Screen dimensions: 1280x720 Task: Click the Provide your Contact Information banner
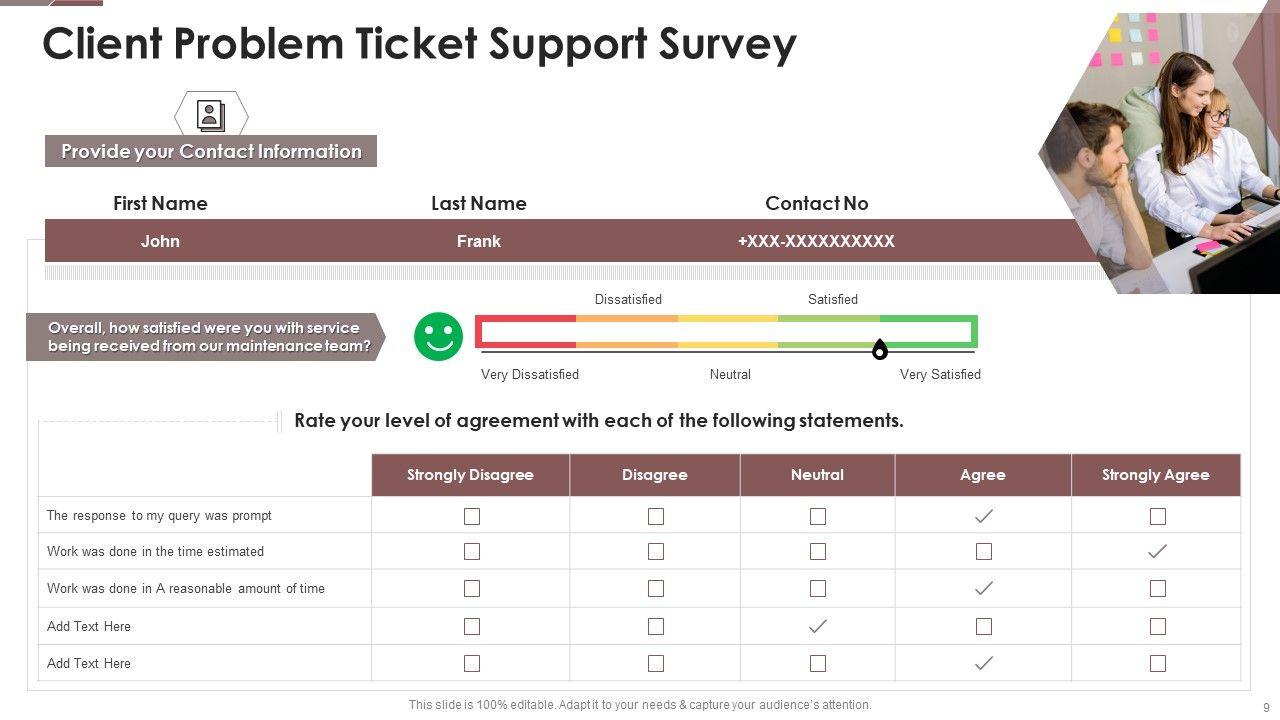pyautogui.click(x=211, y=151)
